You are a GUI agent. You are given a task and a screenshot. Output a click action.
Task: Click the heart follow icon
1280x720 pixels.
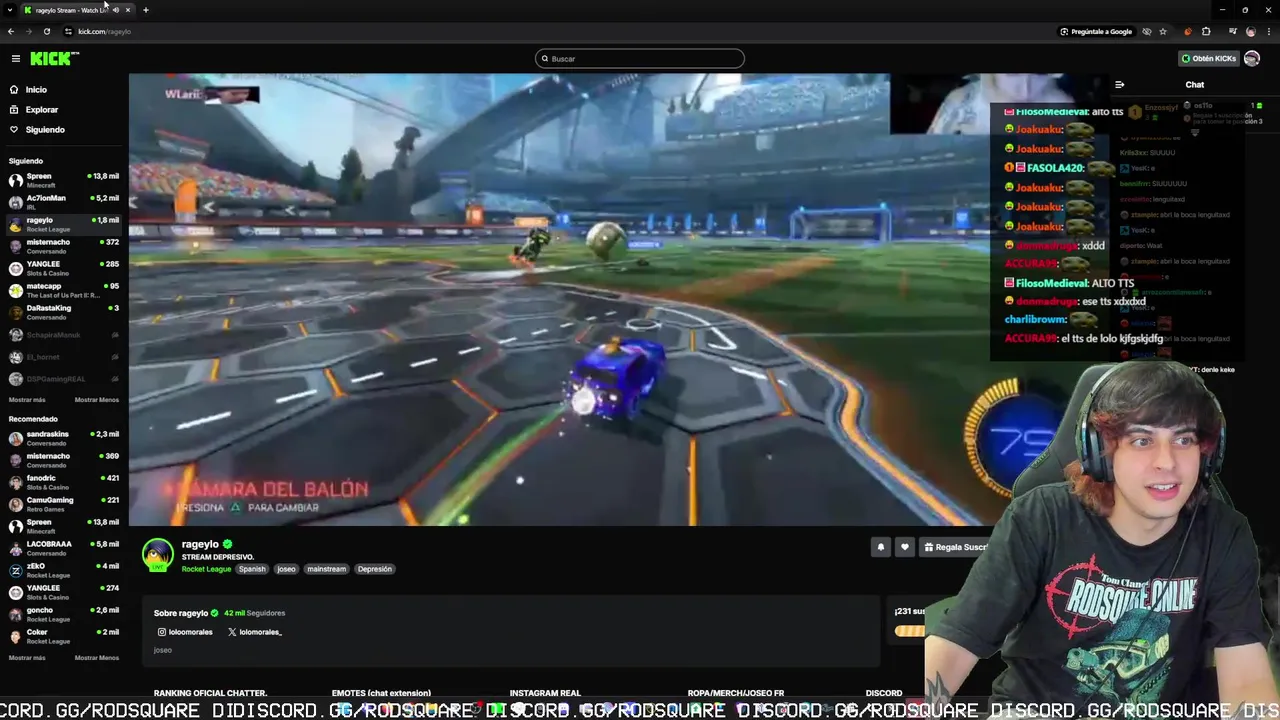coord(905,547)
